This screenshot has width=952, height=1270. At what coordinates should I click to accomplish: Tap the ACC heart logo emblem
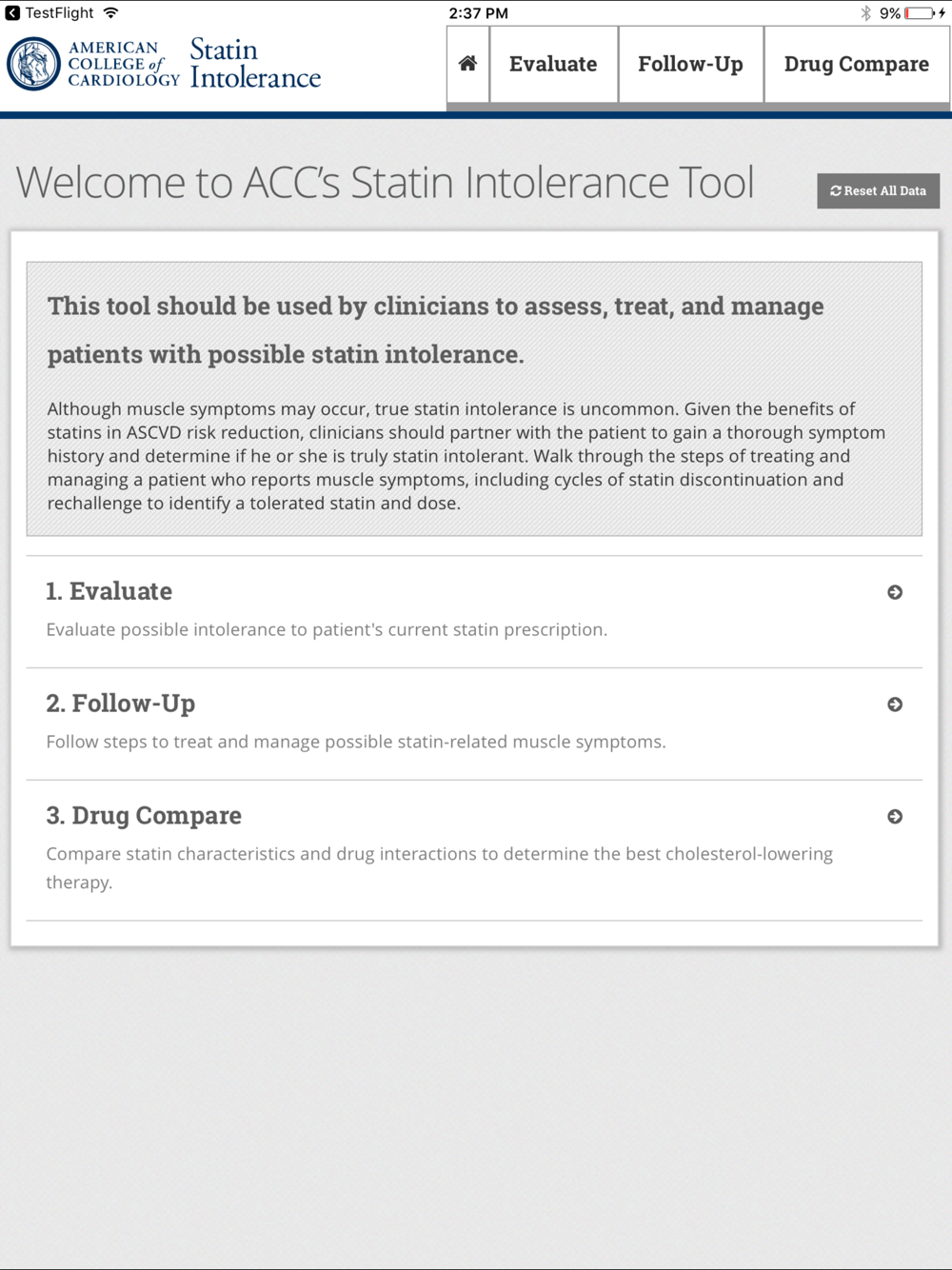tap(33, 64)
